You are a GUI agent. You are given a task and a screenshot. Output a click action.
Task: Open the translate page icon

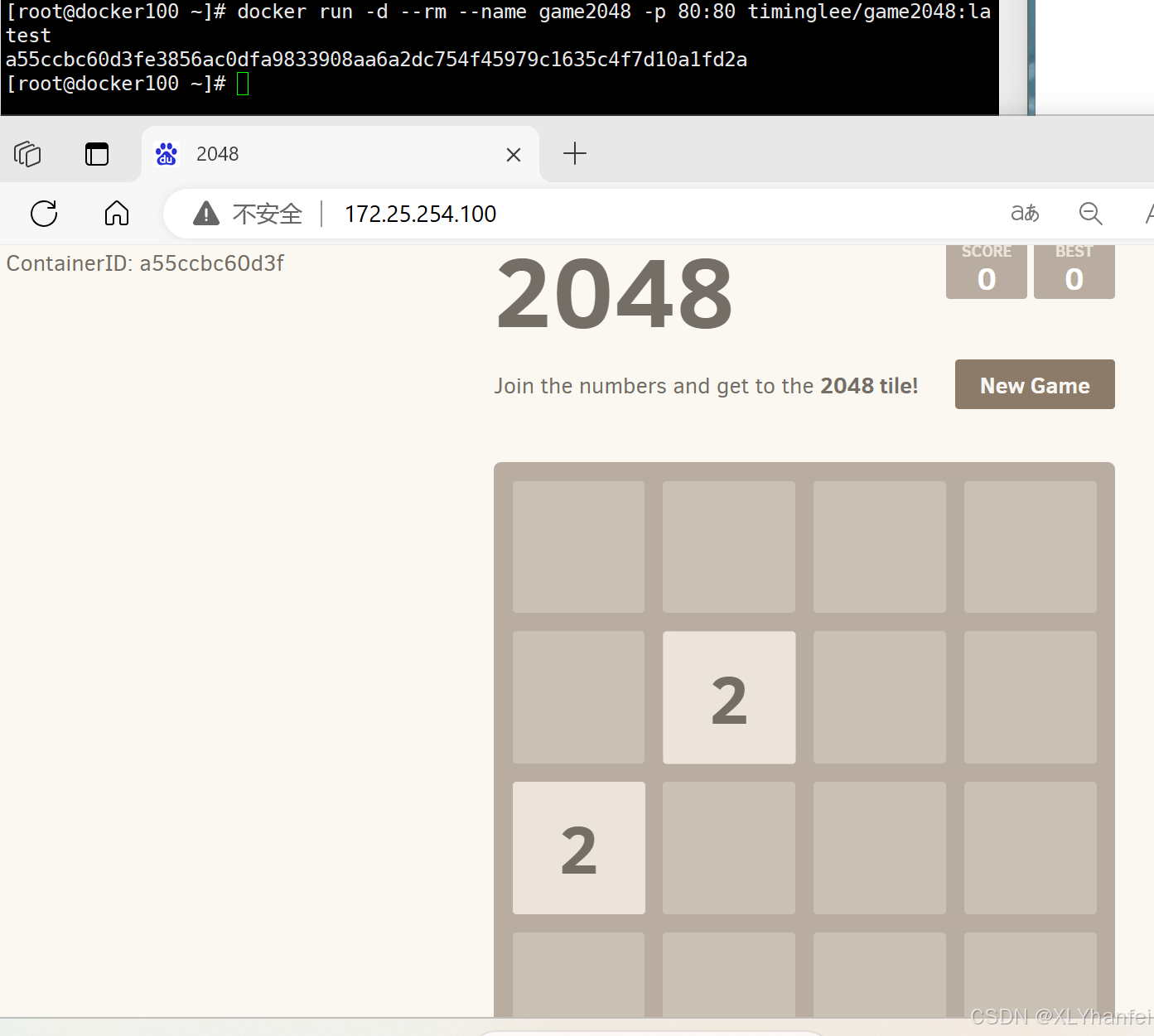tap(1025, 214)
